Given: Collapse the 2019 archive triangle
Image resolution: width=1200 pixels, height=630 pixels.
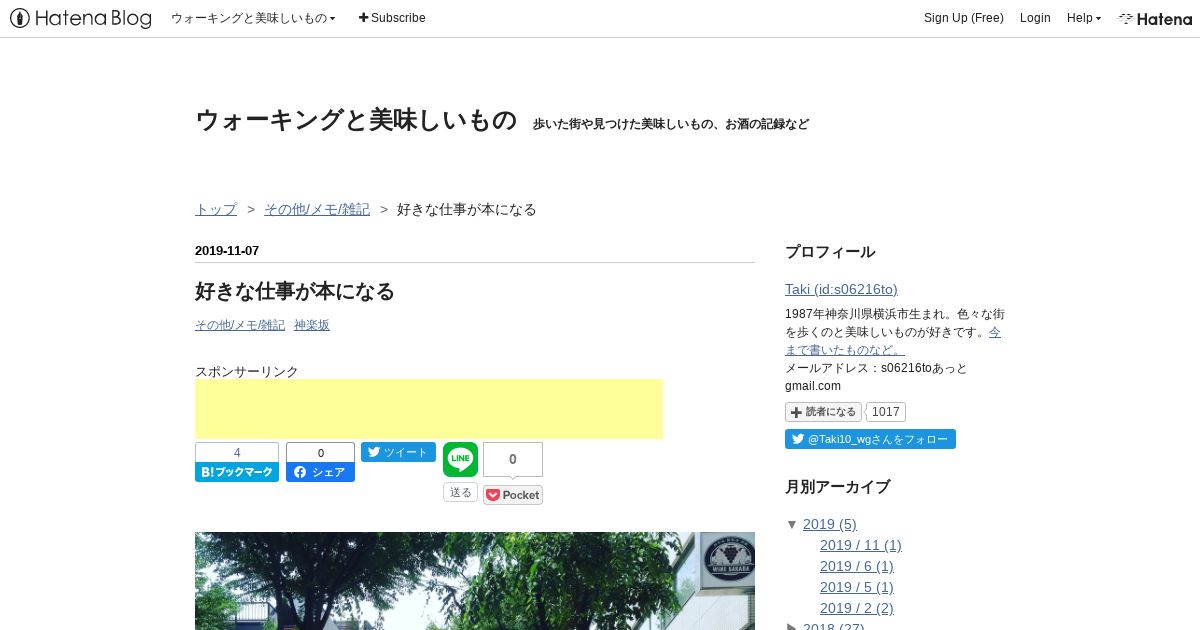Looking at the screenshot, I should point(792,524).
